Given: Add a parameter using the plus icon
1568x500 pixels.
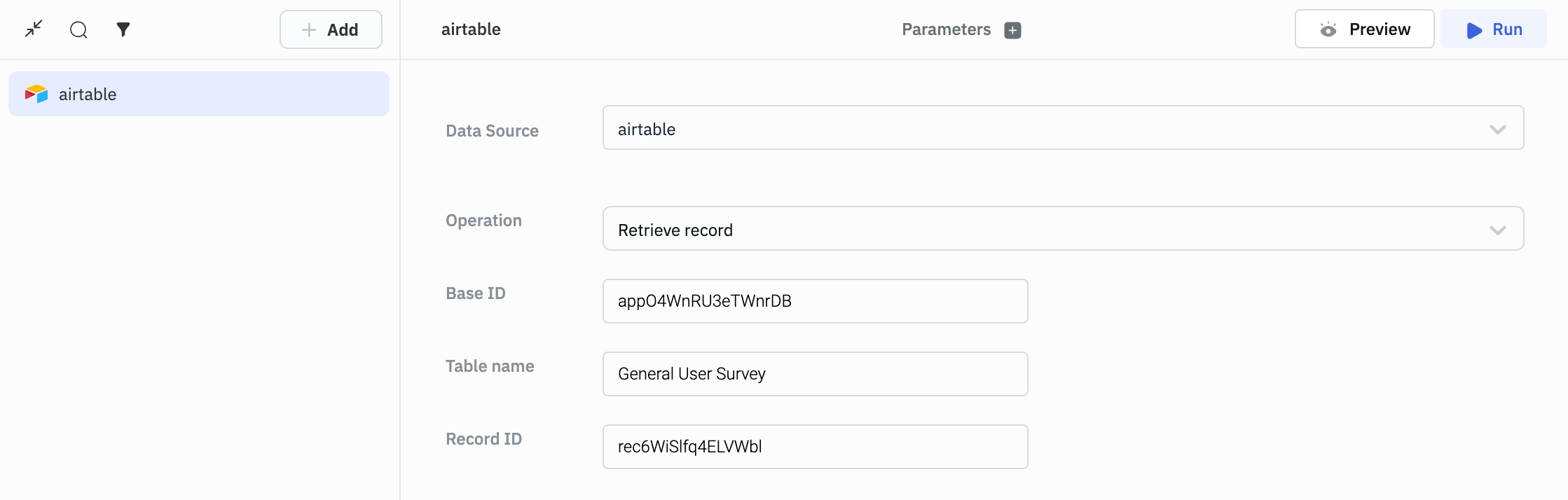Looking at the screenshot, I should click(1012, 30).
